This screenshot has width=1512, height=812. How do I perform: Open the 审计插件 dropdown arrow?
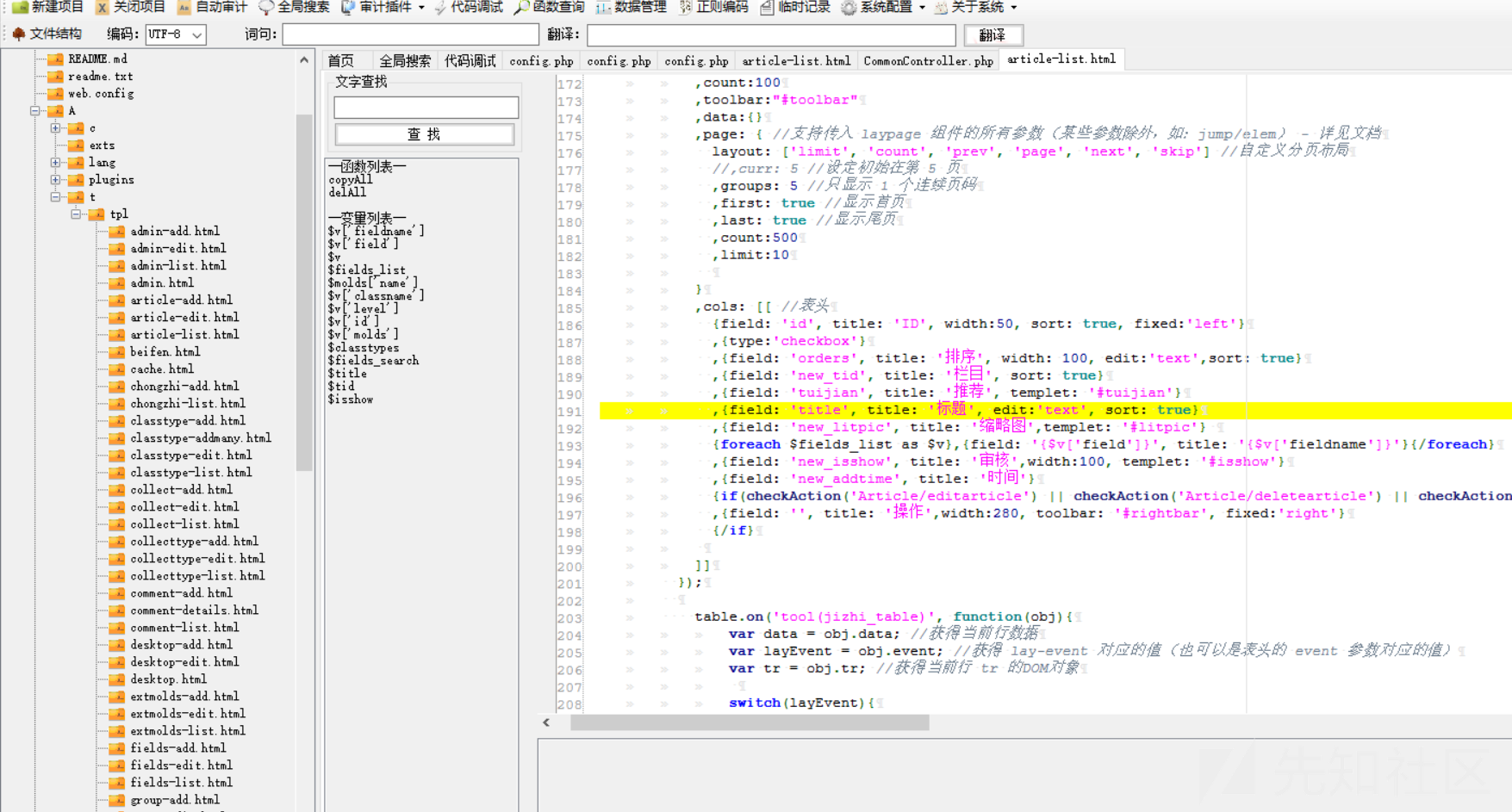click(x=421, y=7)
